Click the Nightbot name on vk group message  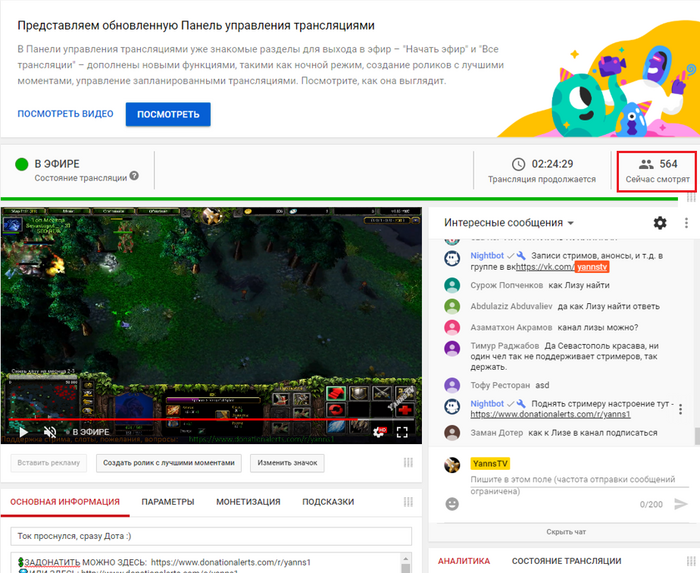(x=487, y=256)
